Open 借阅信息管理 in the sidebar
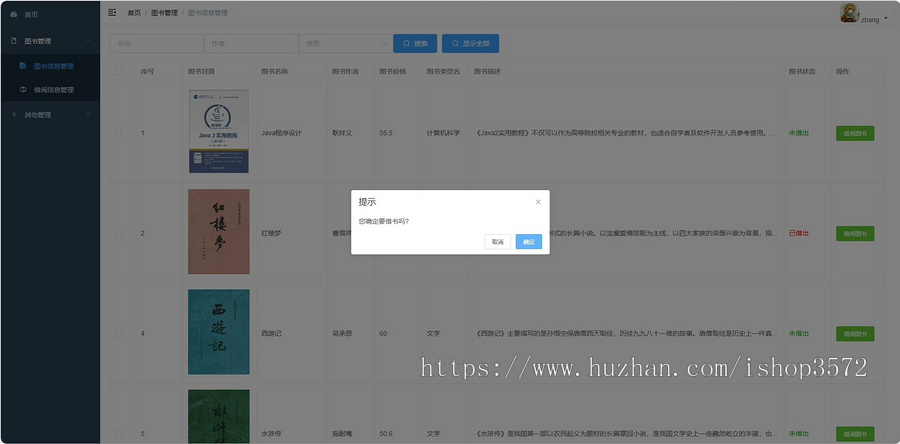 (x=50, y=89)
